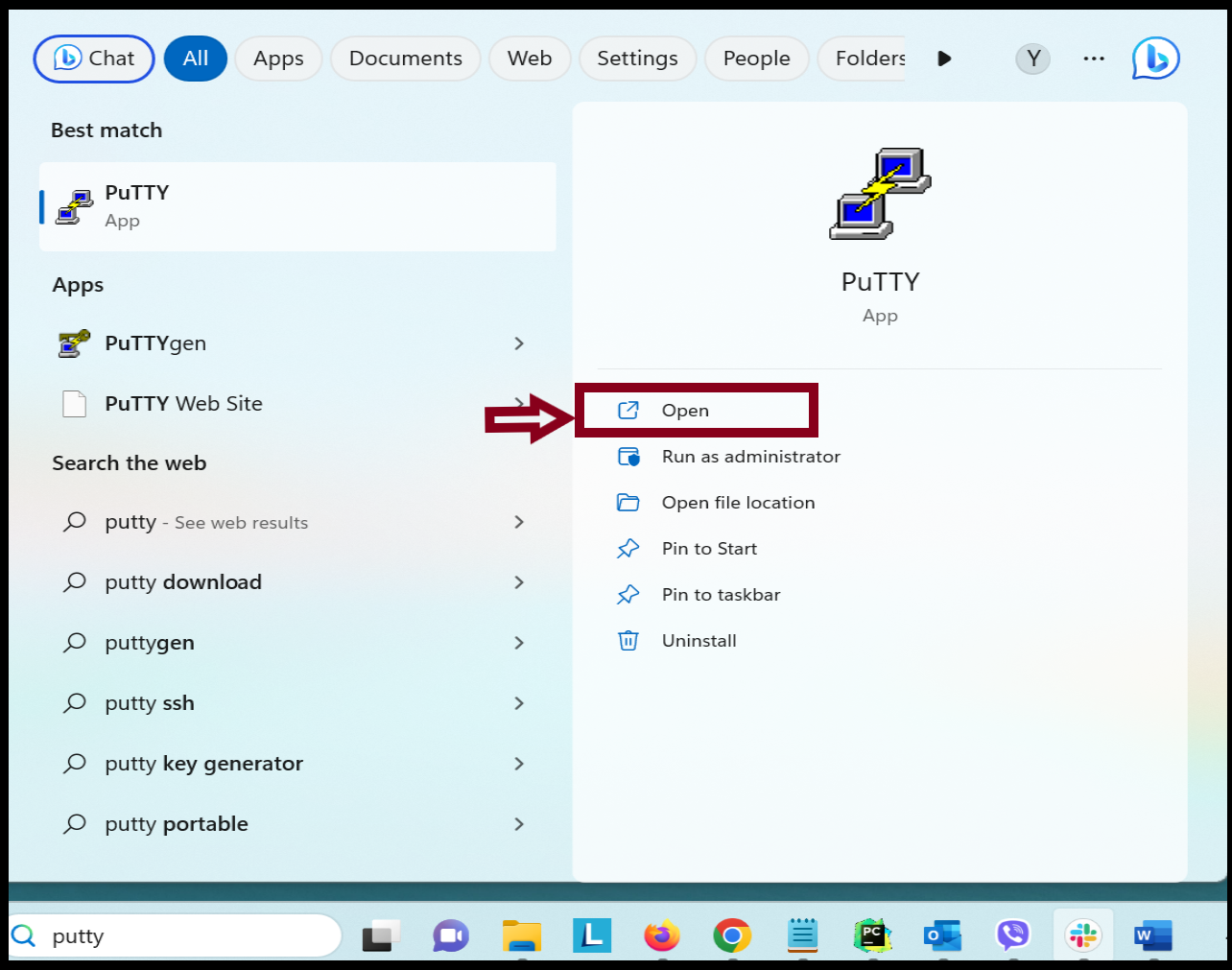Image resolution: width=1232 pixels, height=970 pixels.
Task: Expand PuTTYgen result with its chevron
Action: pos(519,343)
